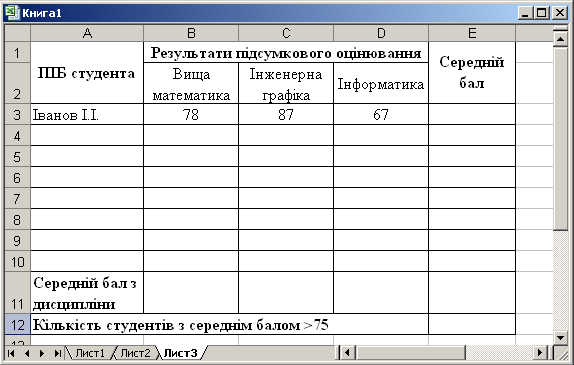Screen dimensions: 574x365
Task: Click cell 'Кількість студентів з середнім балом >75'
Action: pyautogui.click(x=230, y=325)
